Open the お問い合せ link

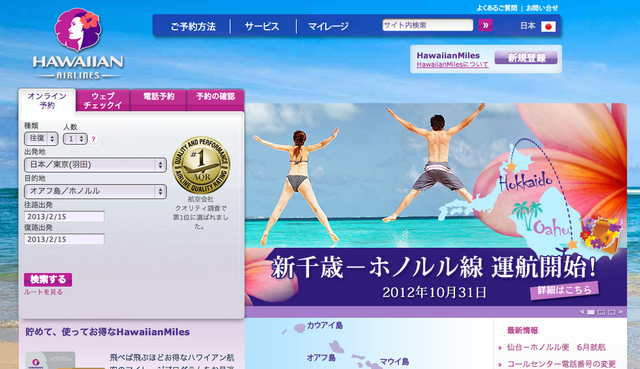pos(542,8)
